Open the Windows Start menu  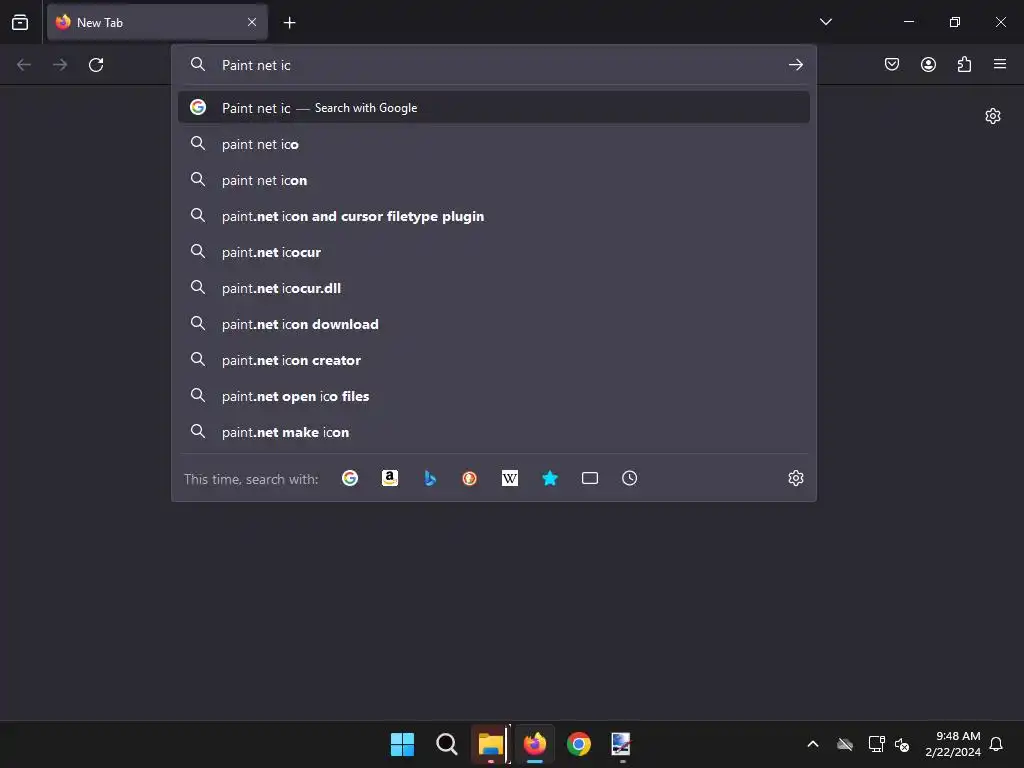(x=402, y=744)
